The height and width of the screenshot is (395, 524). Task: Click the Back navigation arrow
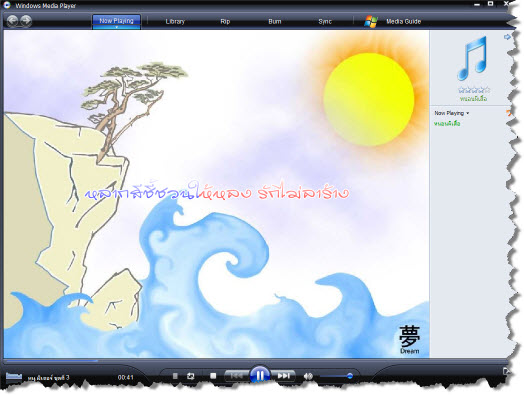pos(12,21)
